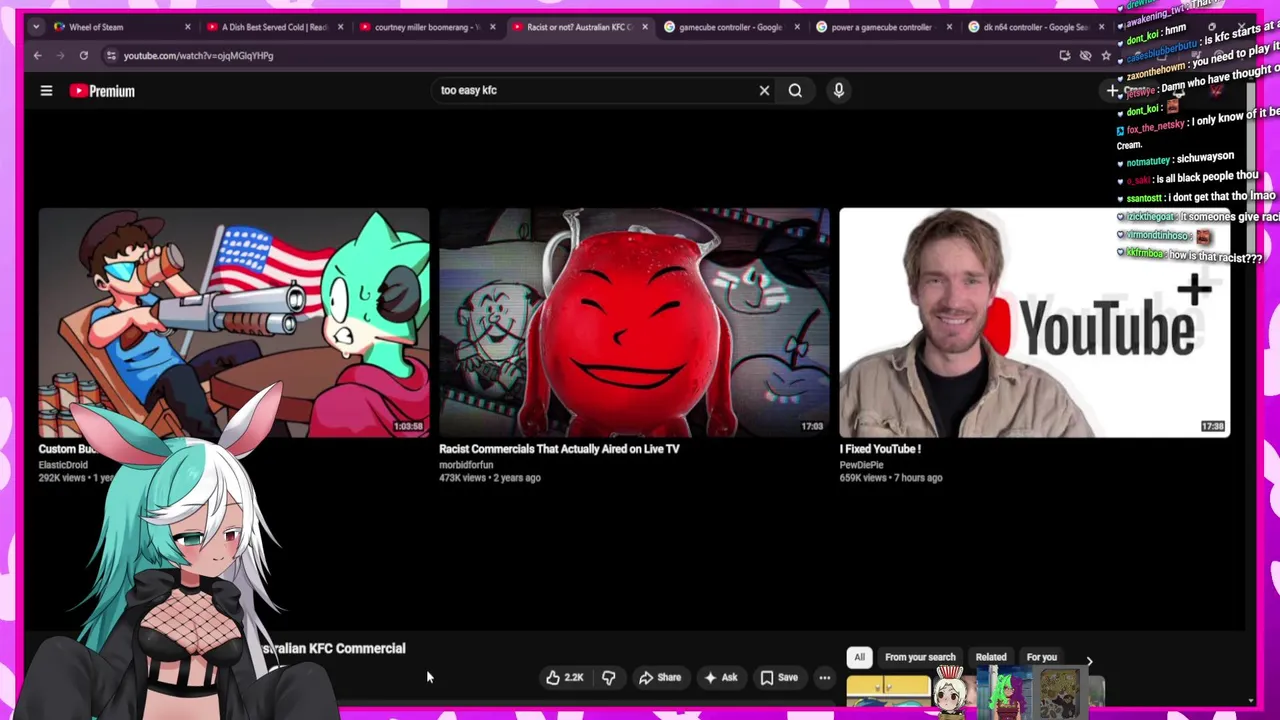This screenshot has width=1280, height=720.
Task: Switch to 'courtney miller boomerang' tab
Action: tap(425, 27)
